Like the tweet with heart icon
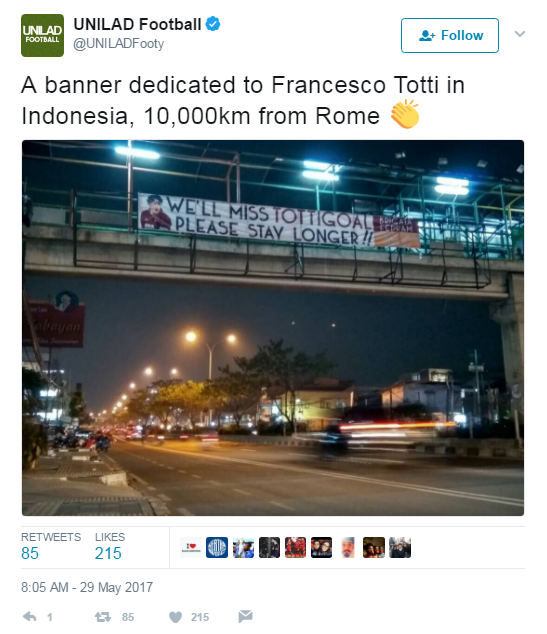 [175, 617]
